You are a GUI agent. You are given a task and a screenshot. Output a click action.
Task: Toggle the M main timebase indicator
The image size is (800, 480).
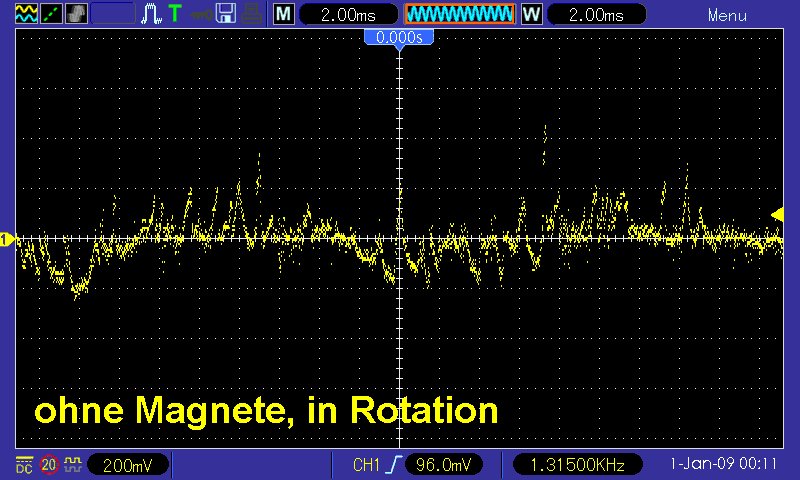284,14
